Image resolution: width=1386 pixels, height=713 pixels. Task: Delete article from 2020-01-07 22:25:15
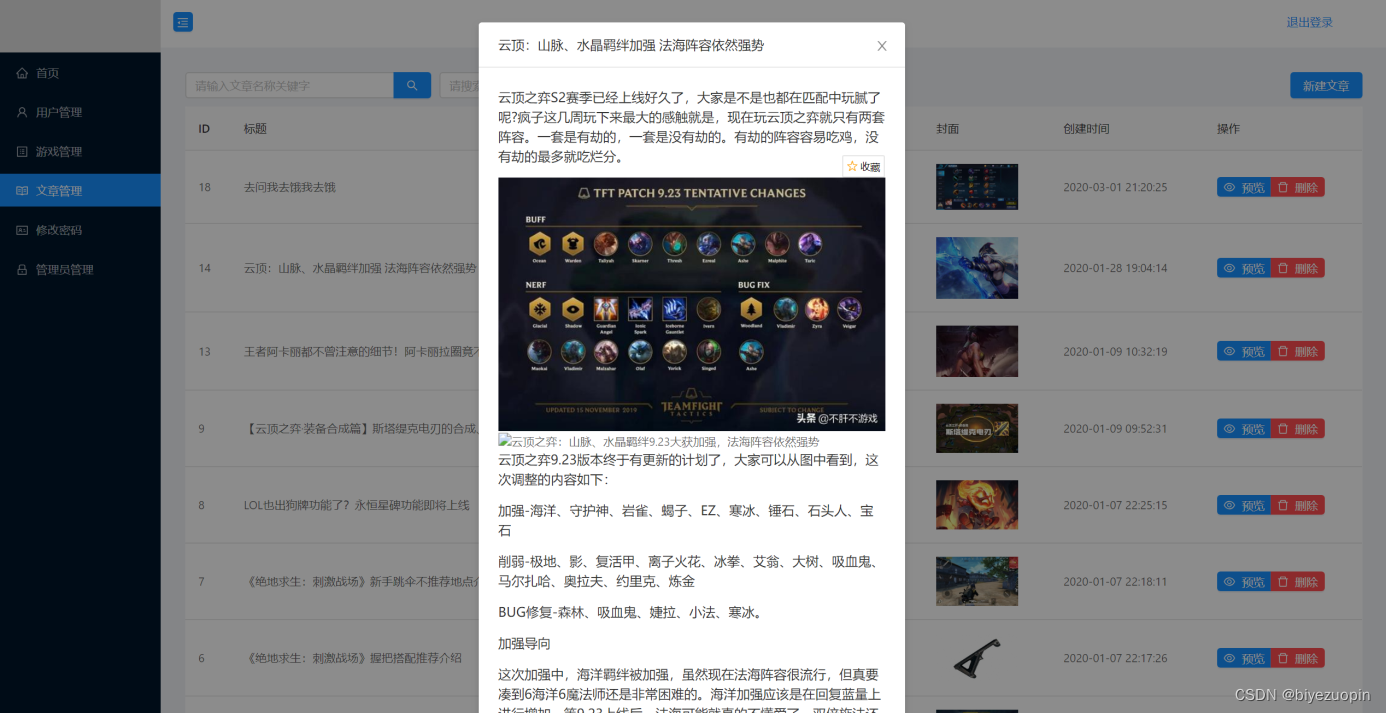tap(1298, 505)
